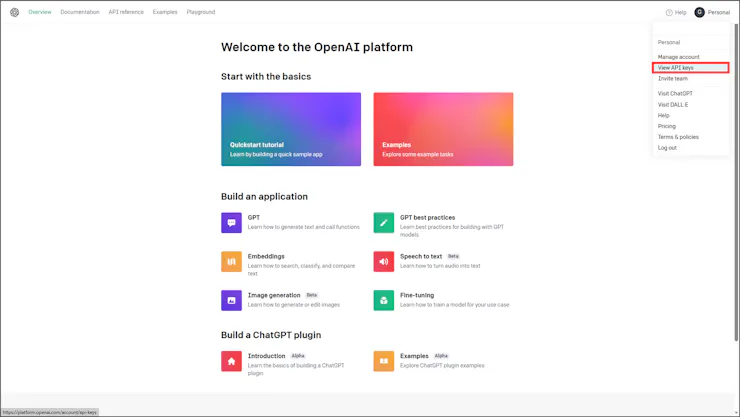Open the GPT best practices pencil icon
The image size is (740, 417).
pyautogui.click(x=384, y=223)
